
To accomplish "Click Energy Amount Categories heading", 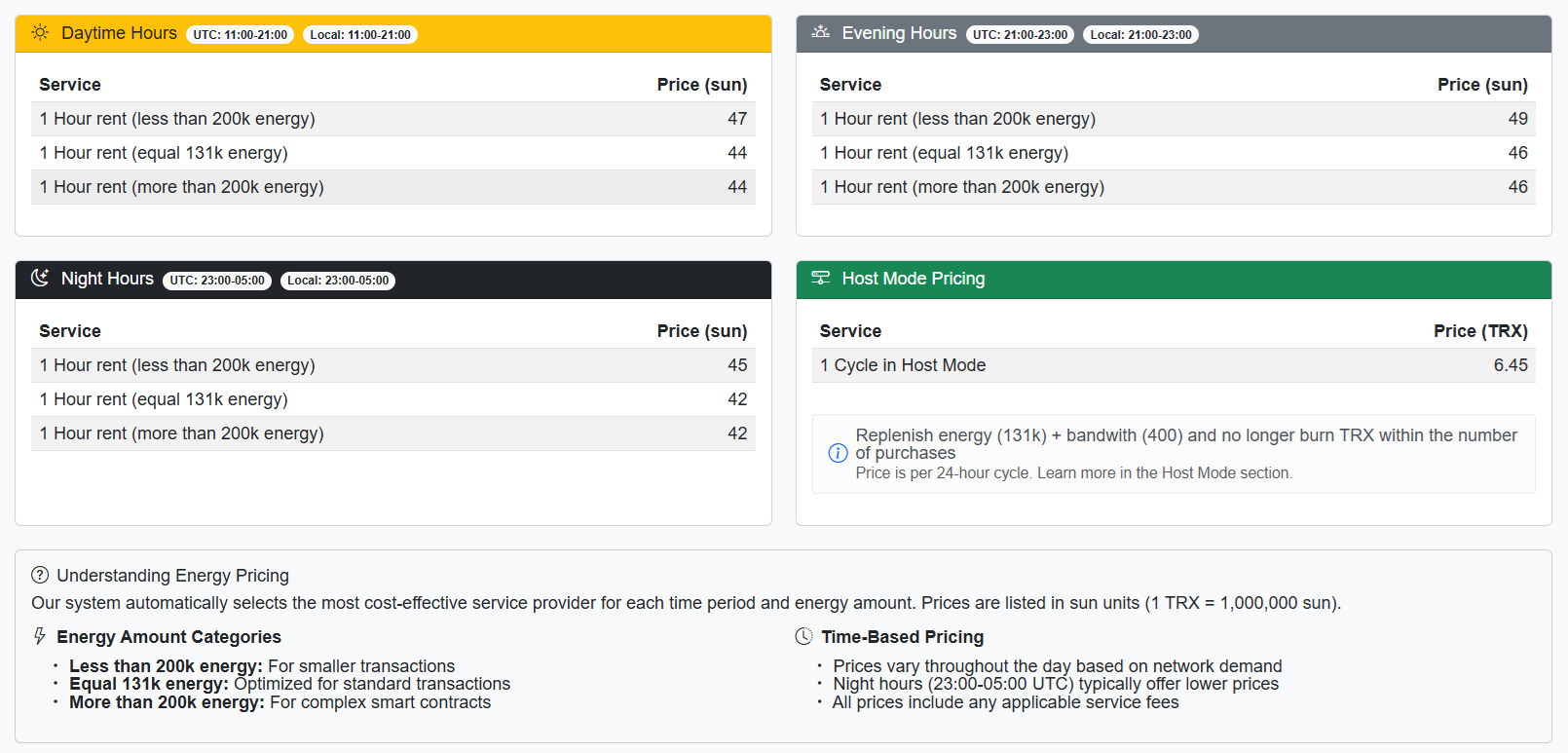I will (168, 637).
